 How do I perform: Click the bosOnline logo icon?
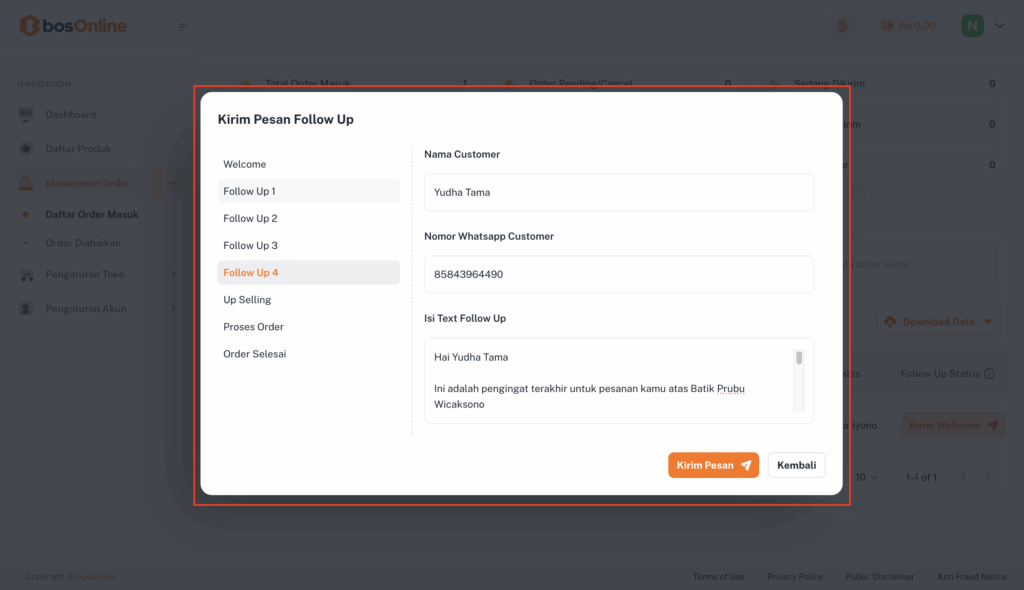coord(29,26)
